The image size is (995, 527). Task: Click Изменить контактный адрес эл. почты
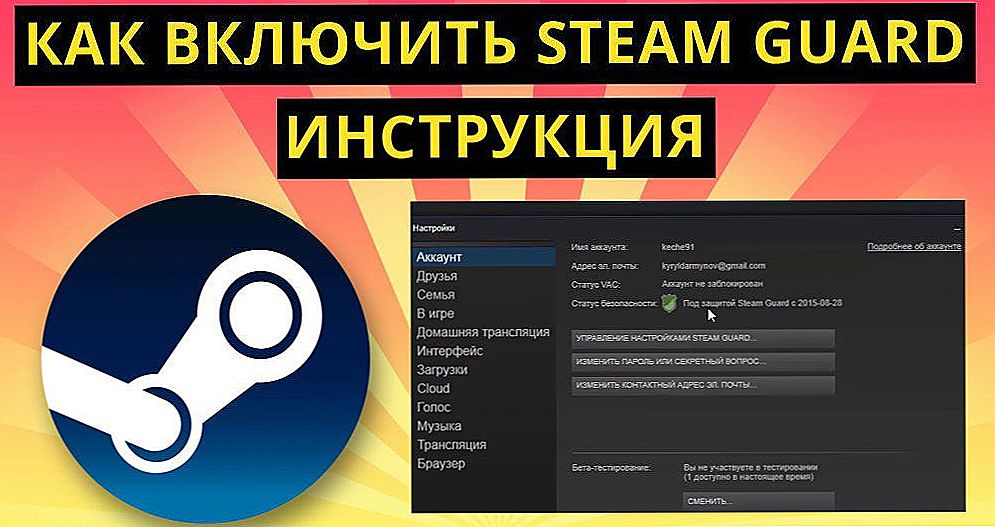(x=702, y=385)
